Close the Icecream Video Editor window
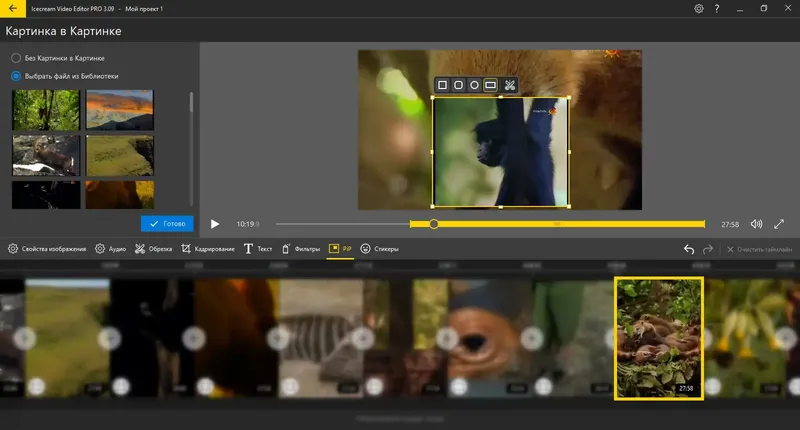 click(788, 9)
